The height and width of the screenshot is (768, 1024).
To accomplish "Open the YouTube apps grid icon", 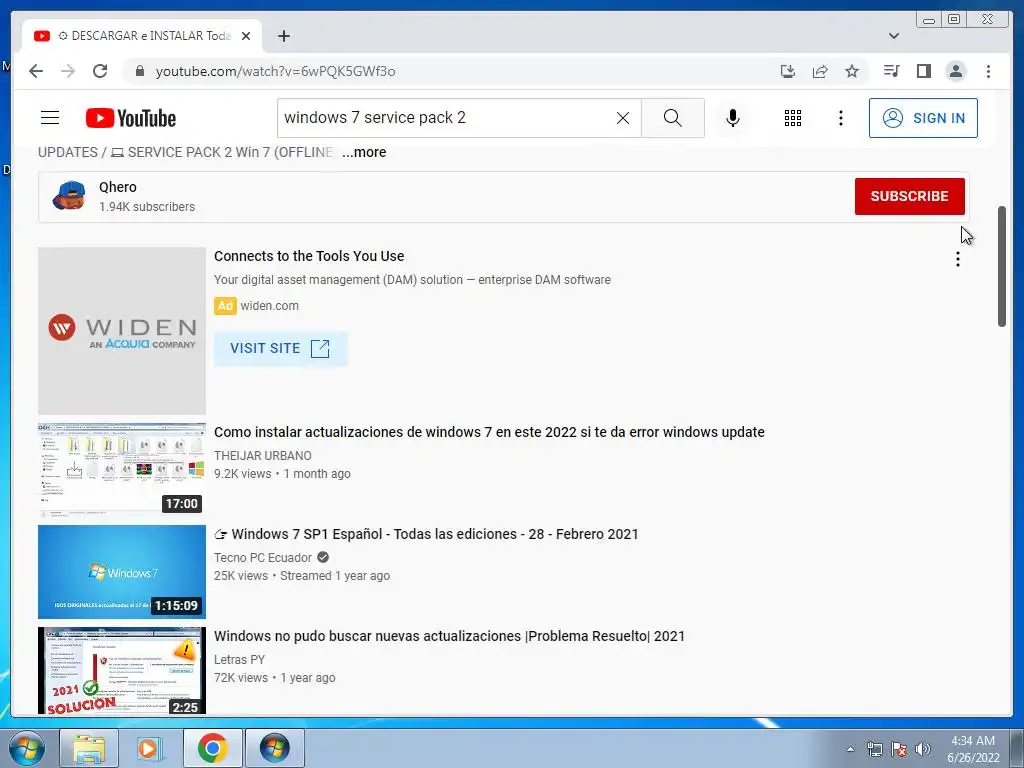I will tap(793, 118).
